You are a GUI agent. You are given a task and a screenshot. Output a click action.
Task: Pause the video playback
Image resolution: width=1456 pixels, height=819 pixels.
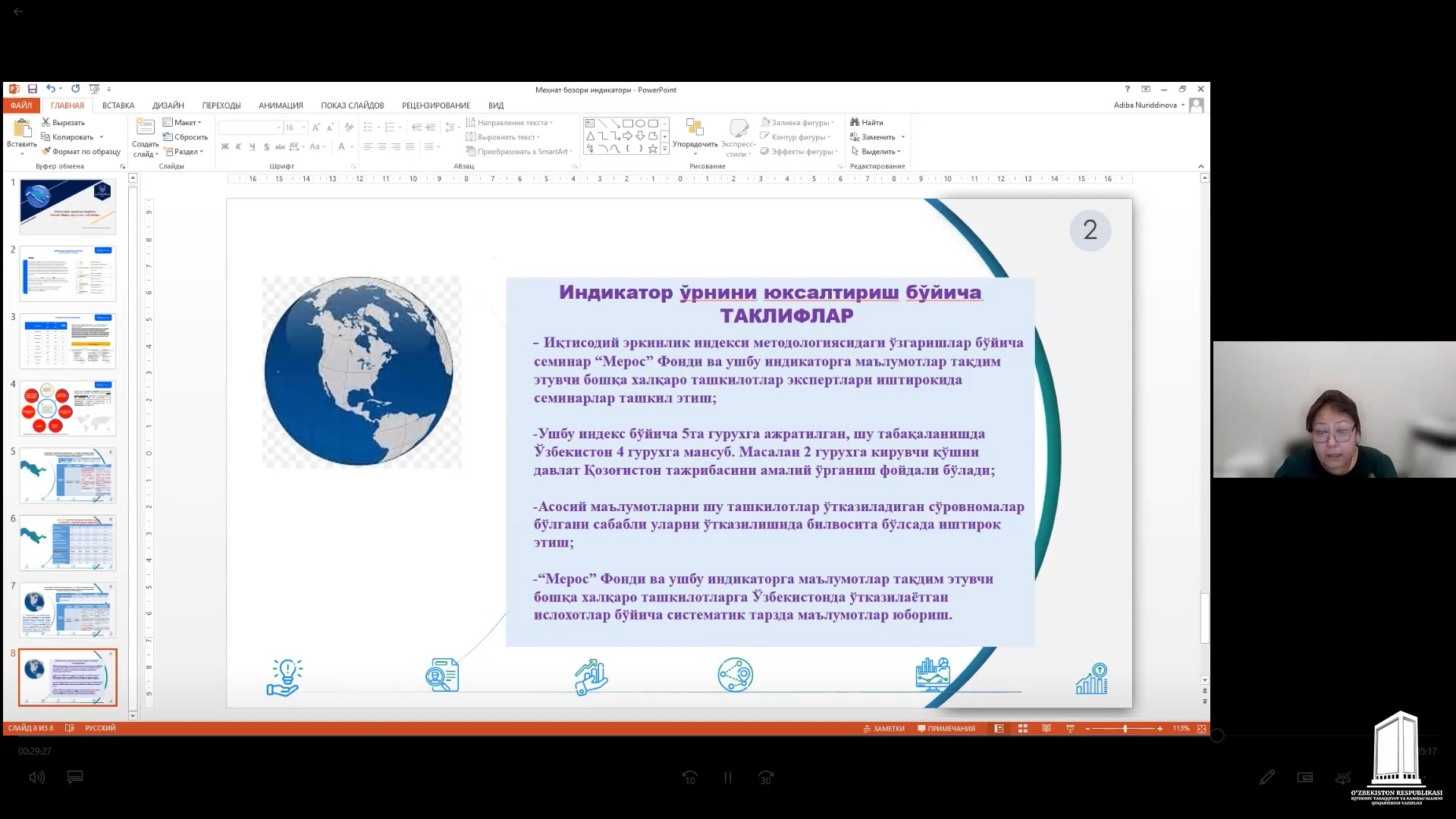[727, 777]
